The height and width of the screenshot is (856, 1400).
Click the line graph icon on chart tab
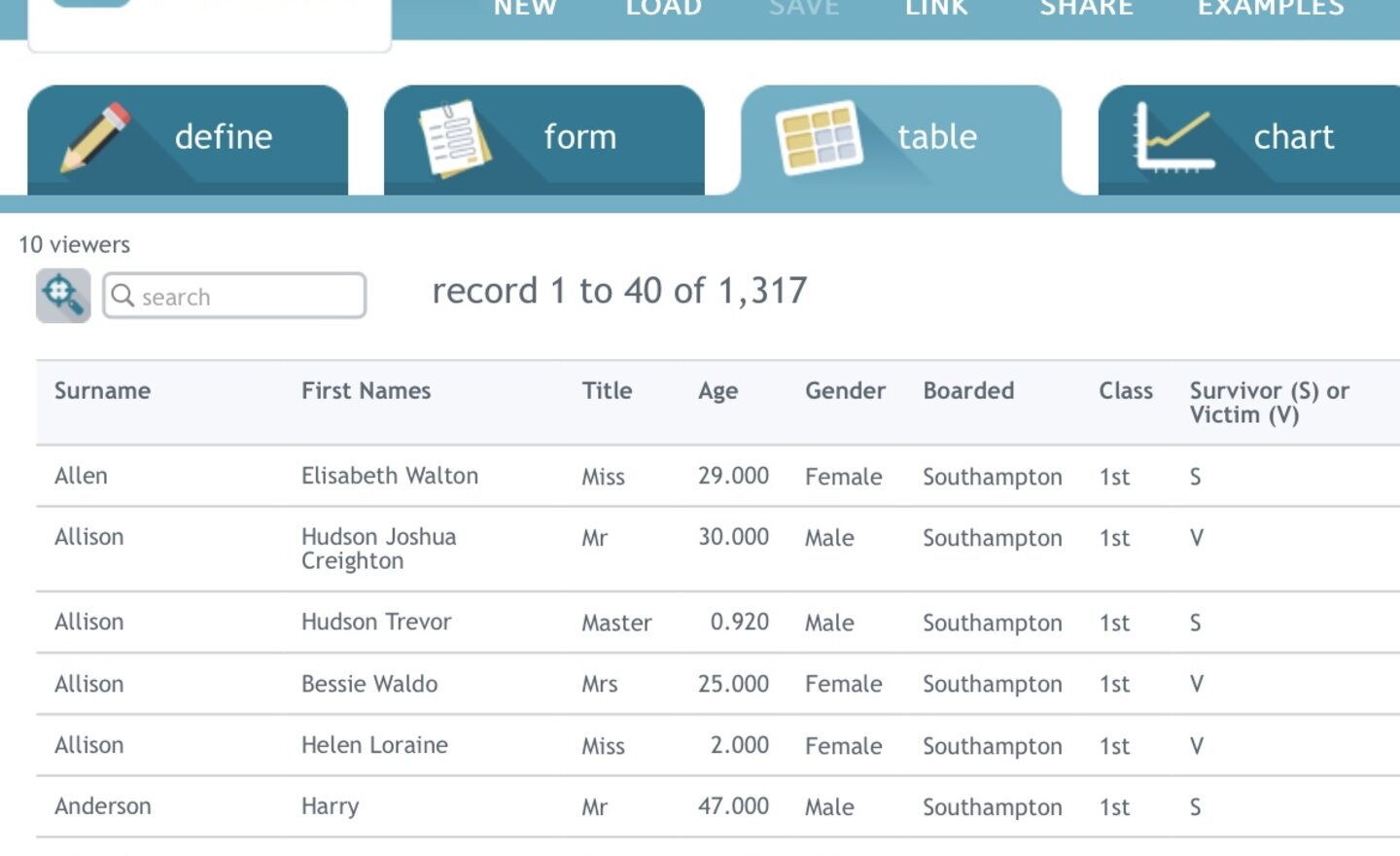1173,137
